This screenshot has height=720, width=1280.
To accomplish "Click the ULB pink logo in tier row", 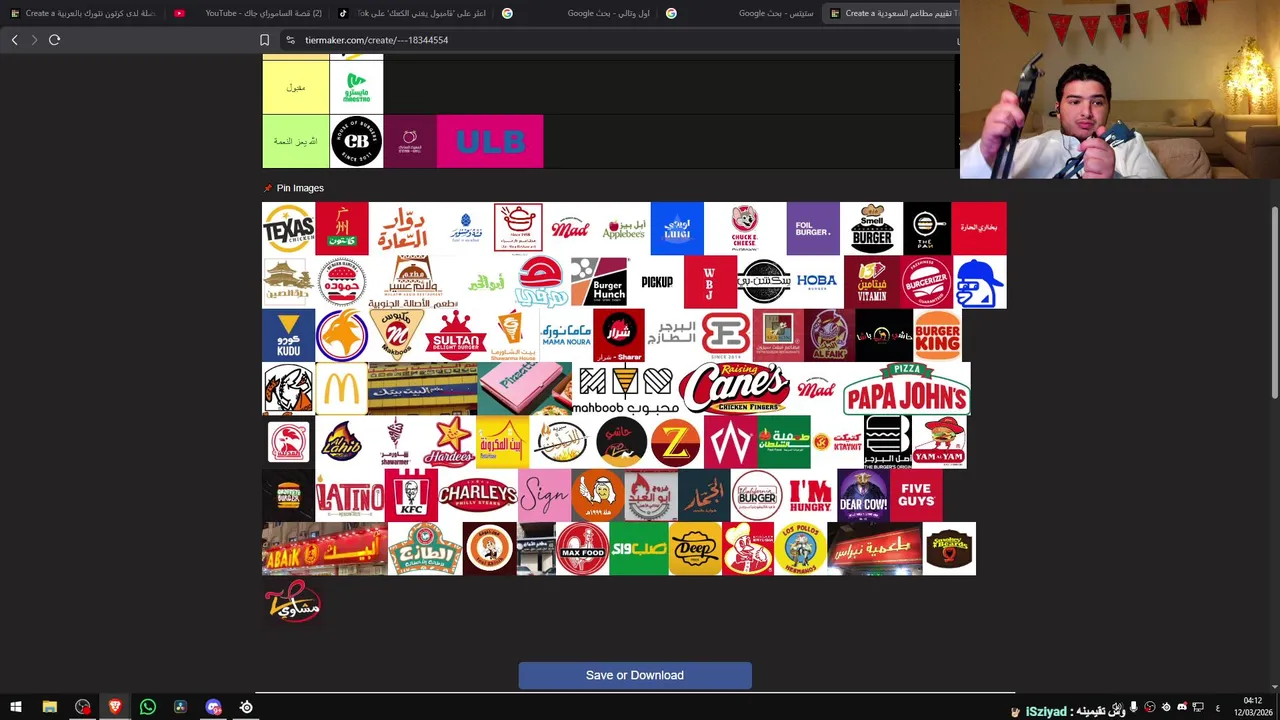I will point(490,141).
